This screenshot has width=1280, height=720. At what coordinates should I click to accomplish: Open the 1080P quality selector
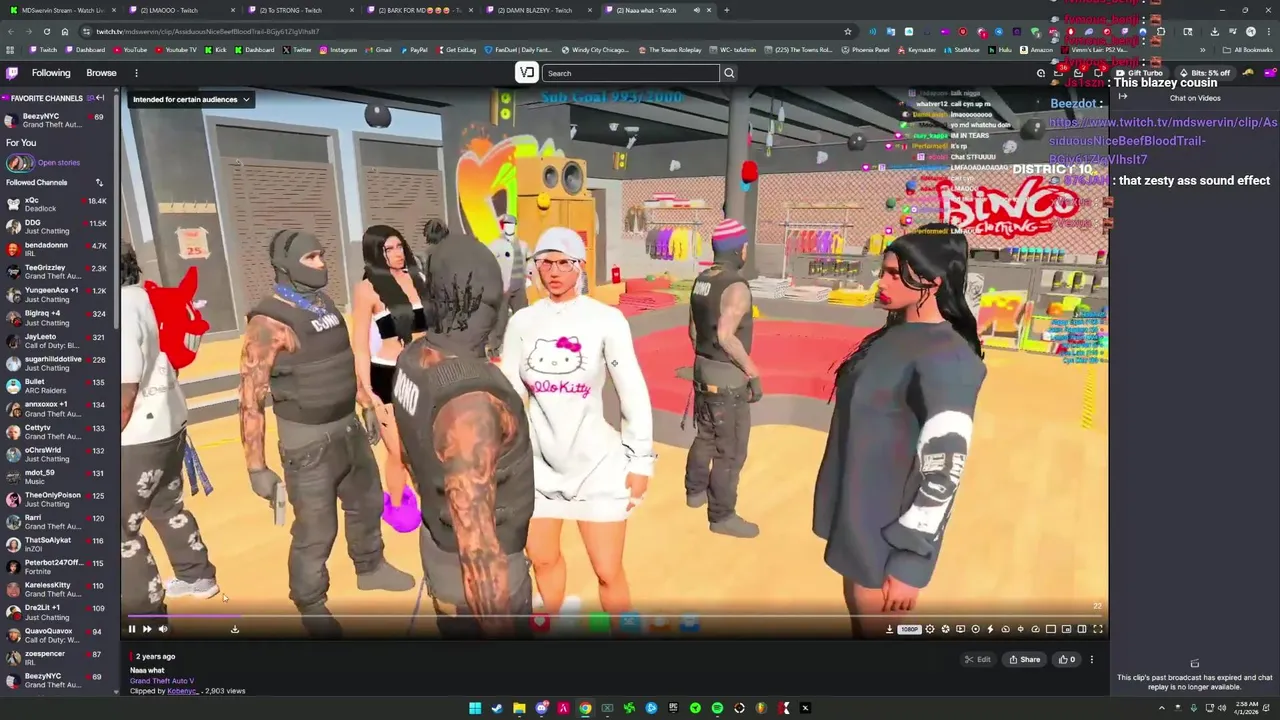[x=908, y=629]
